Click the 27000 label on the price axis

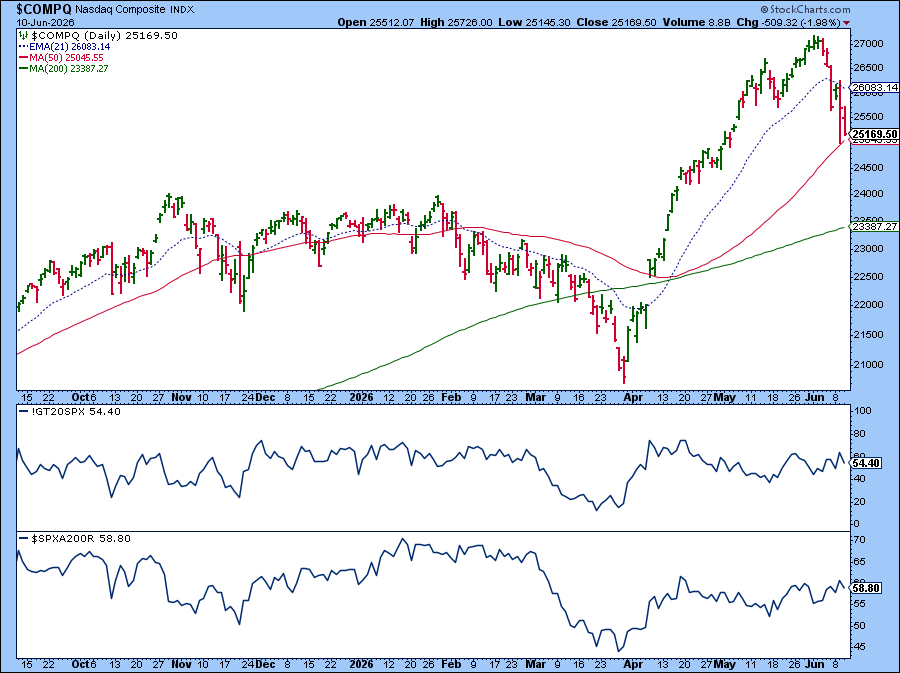click(867, 44)
